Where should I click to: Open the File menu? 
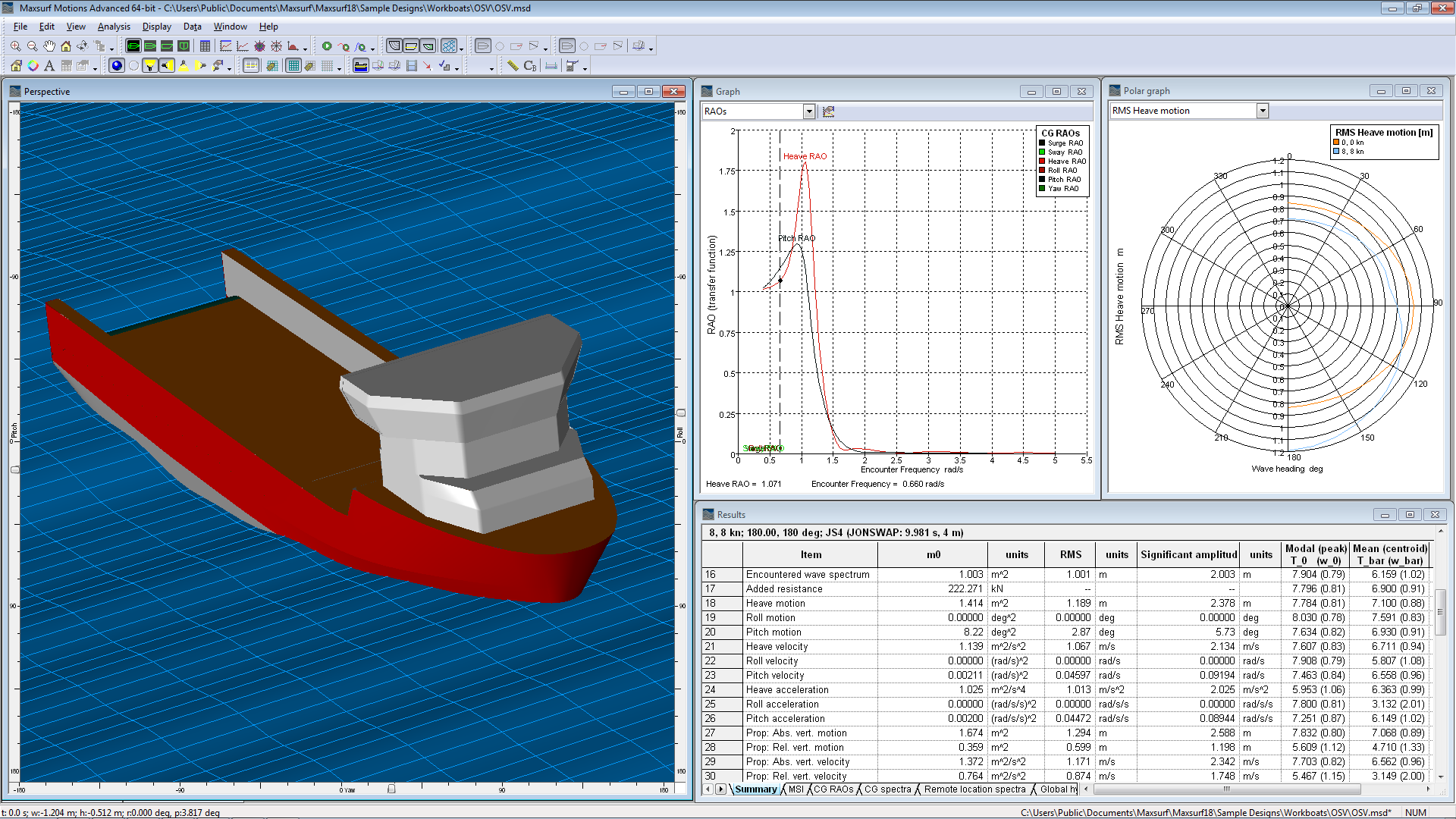[20, 27]
